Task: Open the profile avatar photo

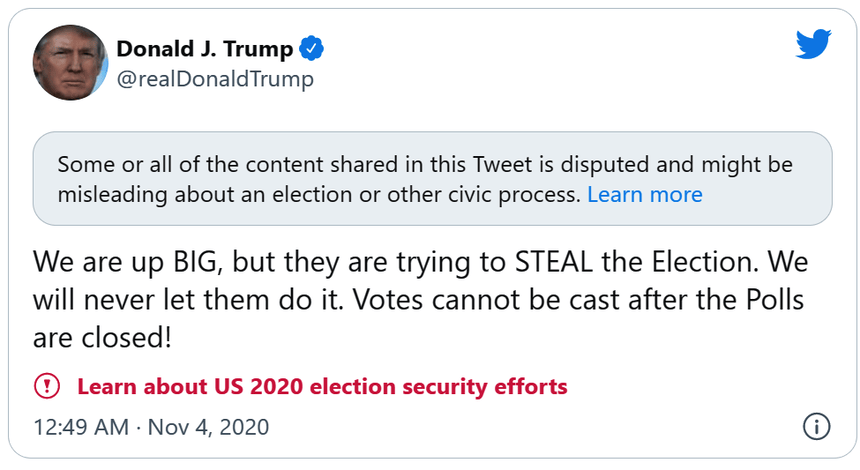Action: [70, 62]
